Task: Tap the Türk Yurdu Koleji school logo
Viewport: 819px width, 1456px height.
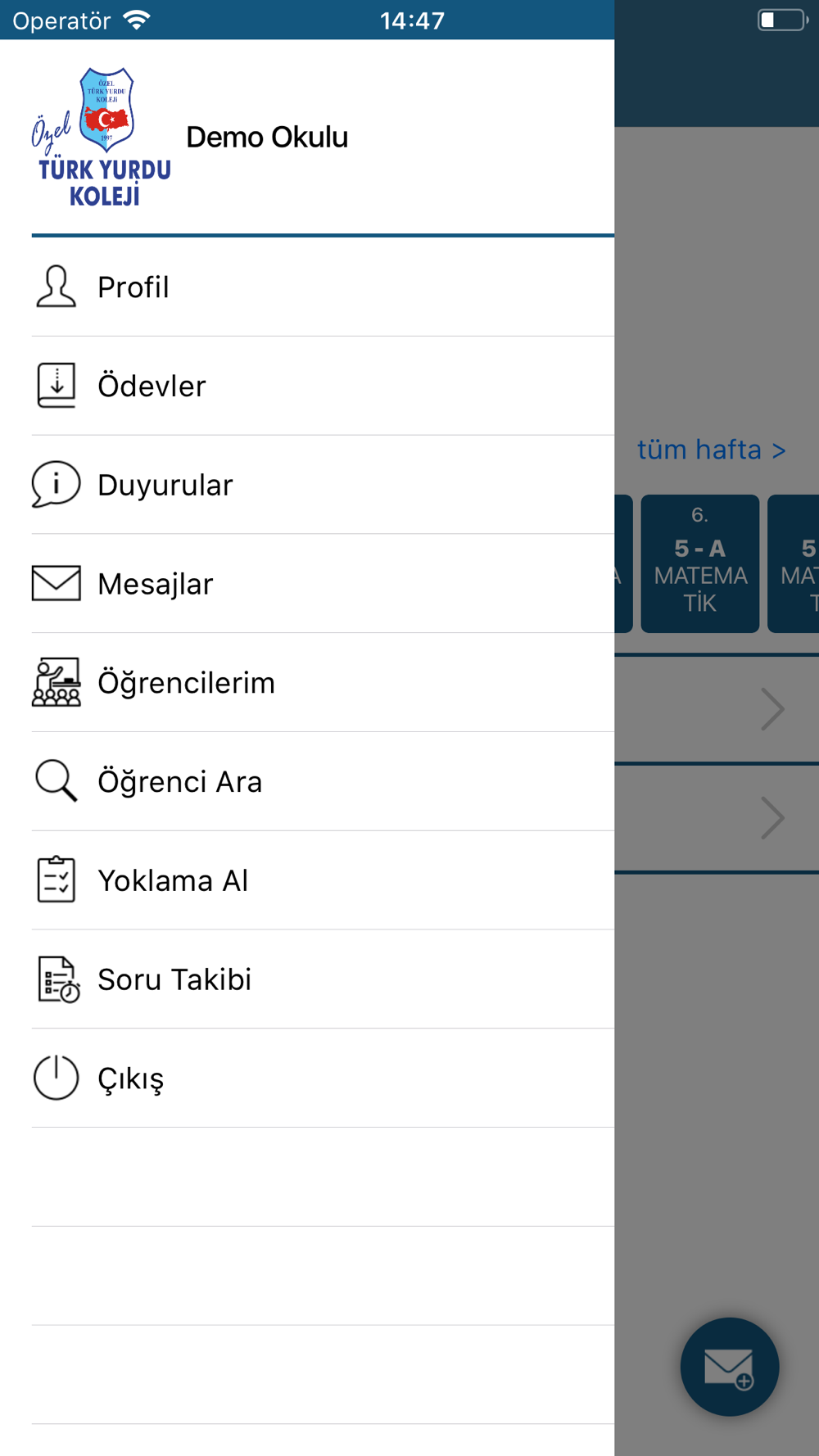Action: pyautogui.click(x=101, y=137)
